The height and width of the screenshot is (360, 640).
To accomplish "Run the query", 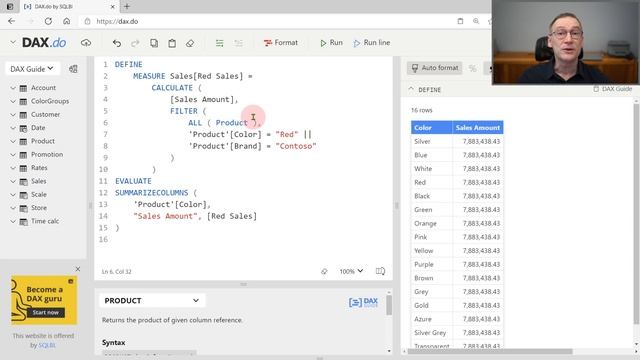I will [x=331, y=42].
